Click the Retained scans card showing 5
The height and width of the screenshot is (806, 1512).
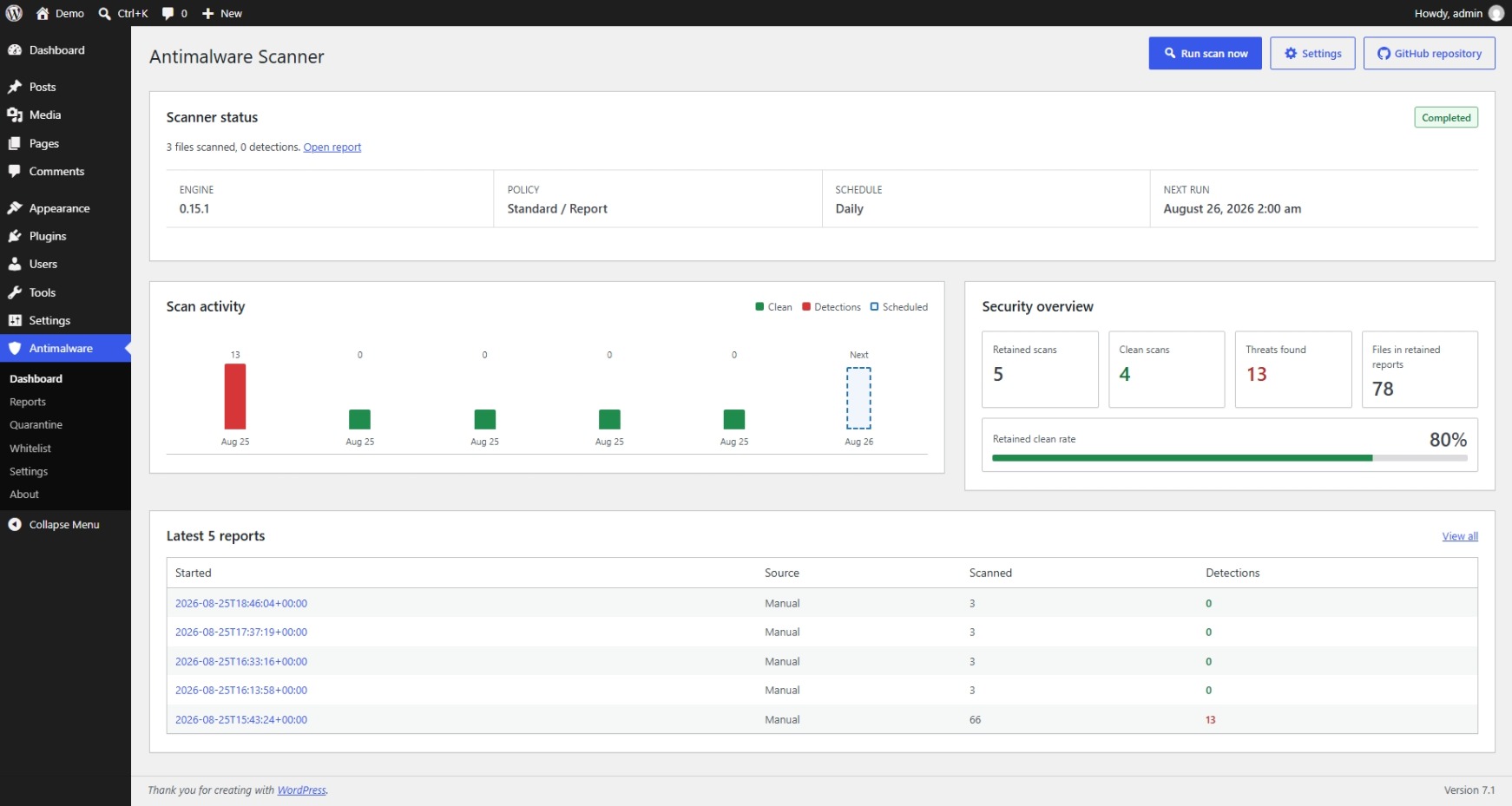pos(1040,369)
